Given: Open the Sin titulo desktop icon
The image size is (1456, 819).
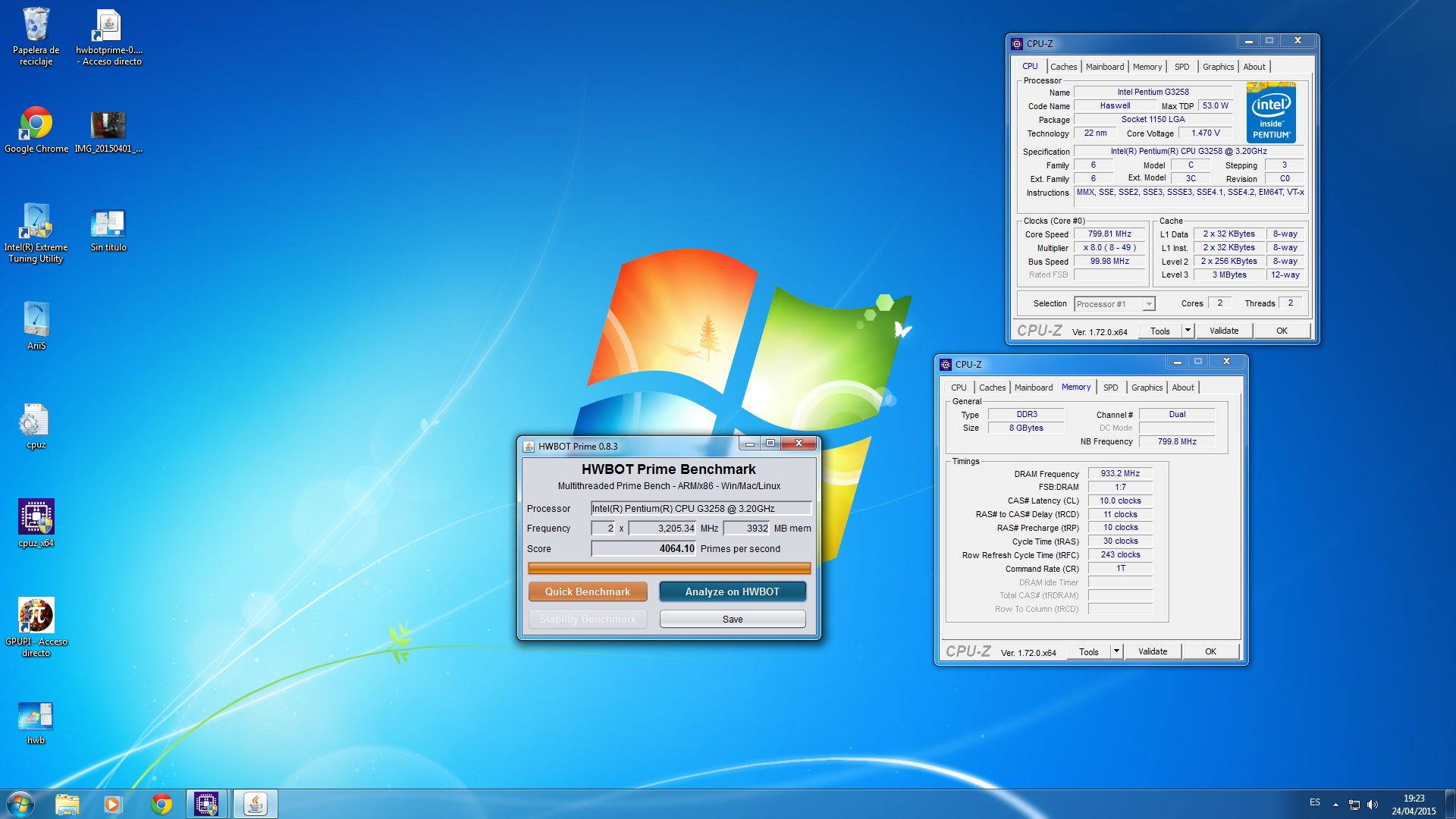Looking at the screenshot, I should (108, 229).
